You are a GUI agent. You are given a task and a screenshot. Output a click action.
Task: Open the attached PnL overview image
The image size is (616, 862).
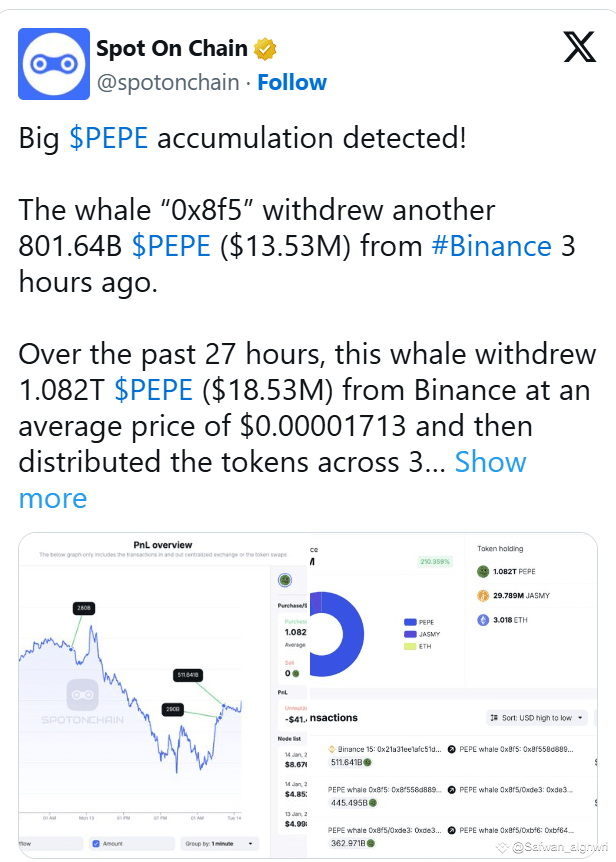pyautogui.click(x=308, y=695)
